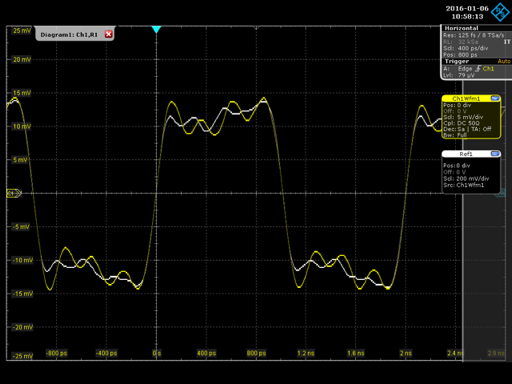Click the IT interpolated time indicator
The image size is (512, 384).
507,42
